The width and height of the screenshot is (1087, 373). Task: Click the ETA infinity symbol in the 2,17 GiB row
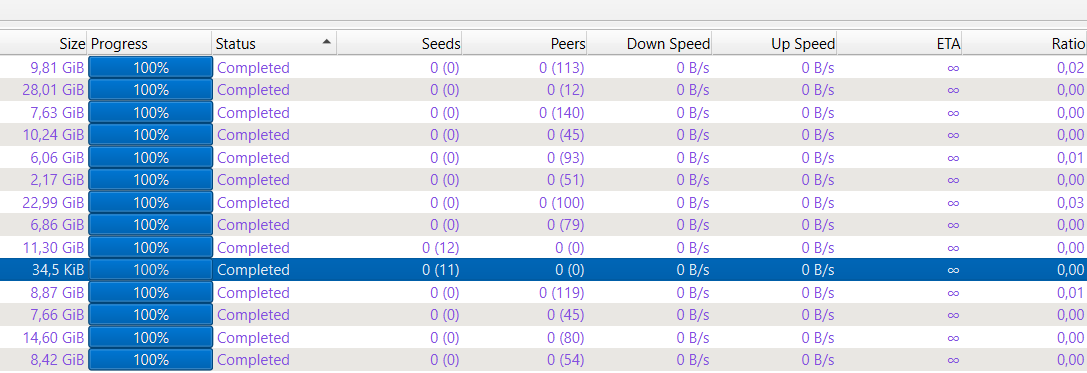953,180
